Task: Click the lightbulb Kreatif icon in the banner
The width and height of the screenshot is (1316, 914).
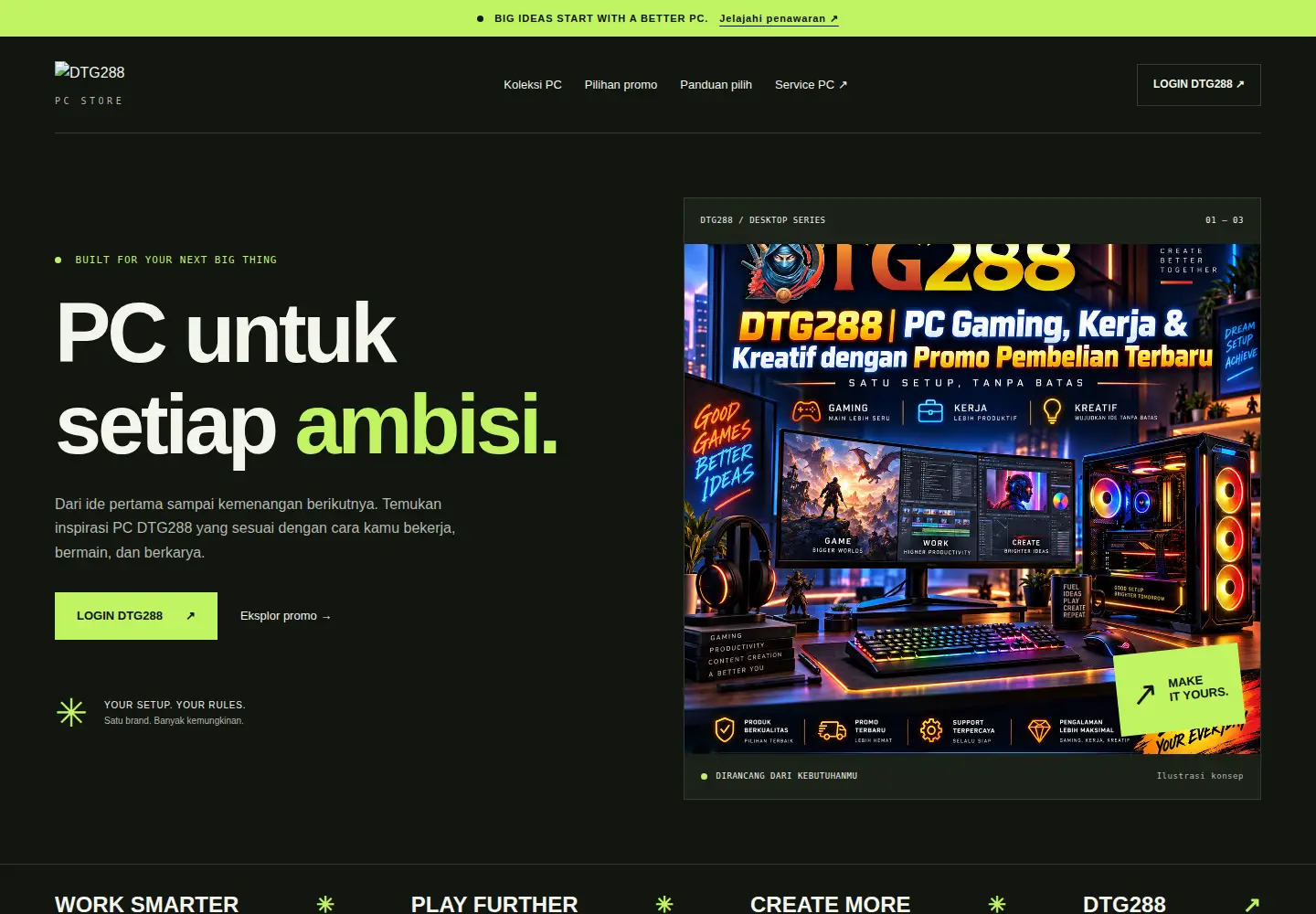Action: 1053,411
